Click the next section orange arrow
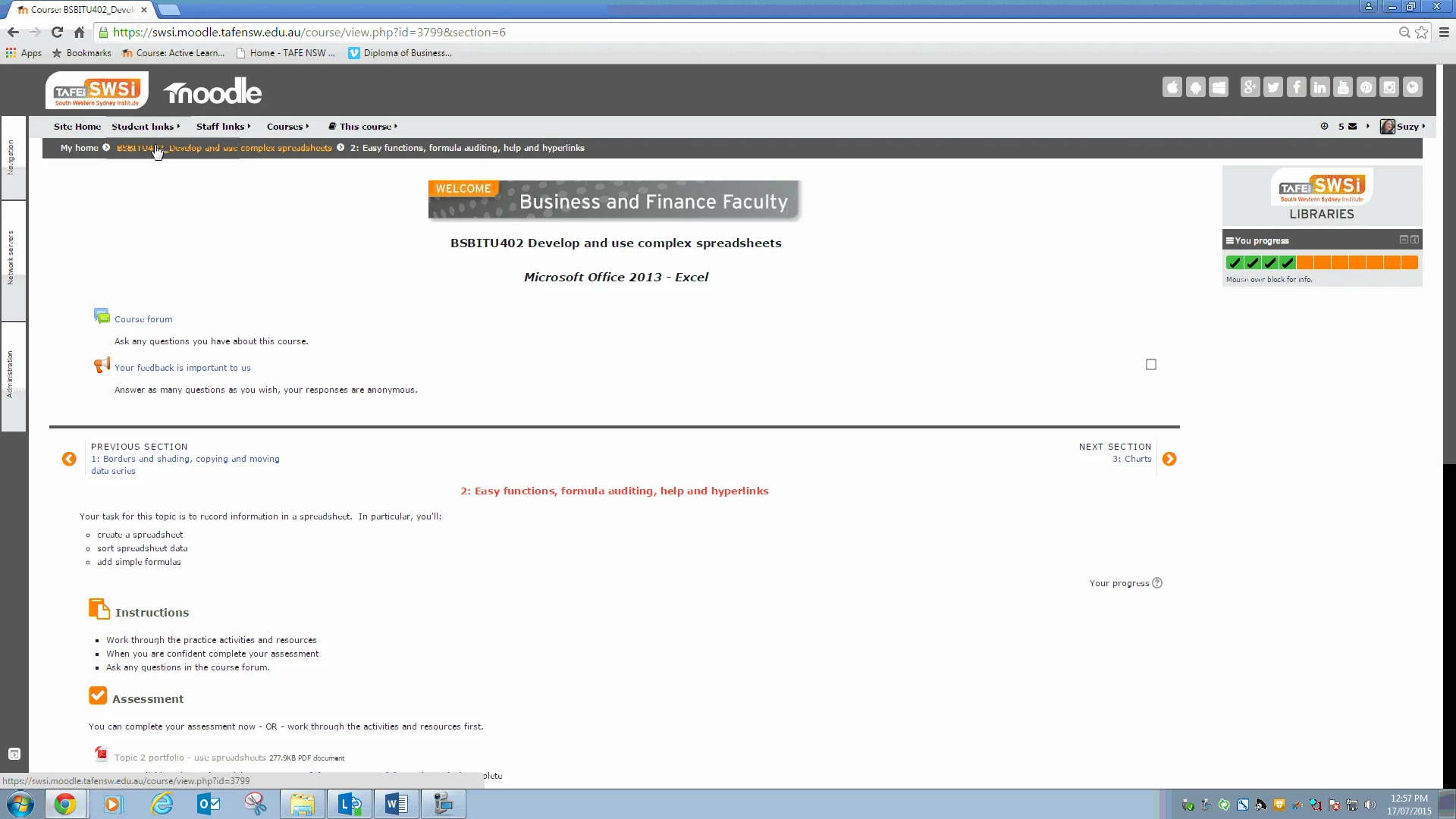This screenshot has width=1456, height=819. [x=1169, y=459]
